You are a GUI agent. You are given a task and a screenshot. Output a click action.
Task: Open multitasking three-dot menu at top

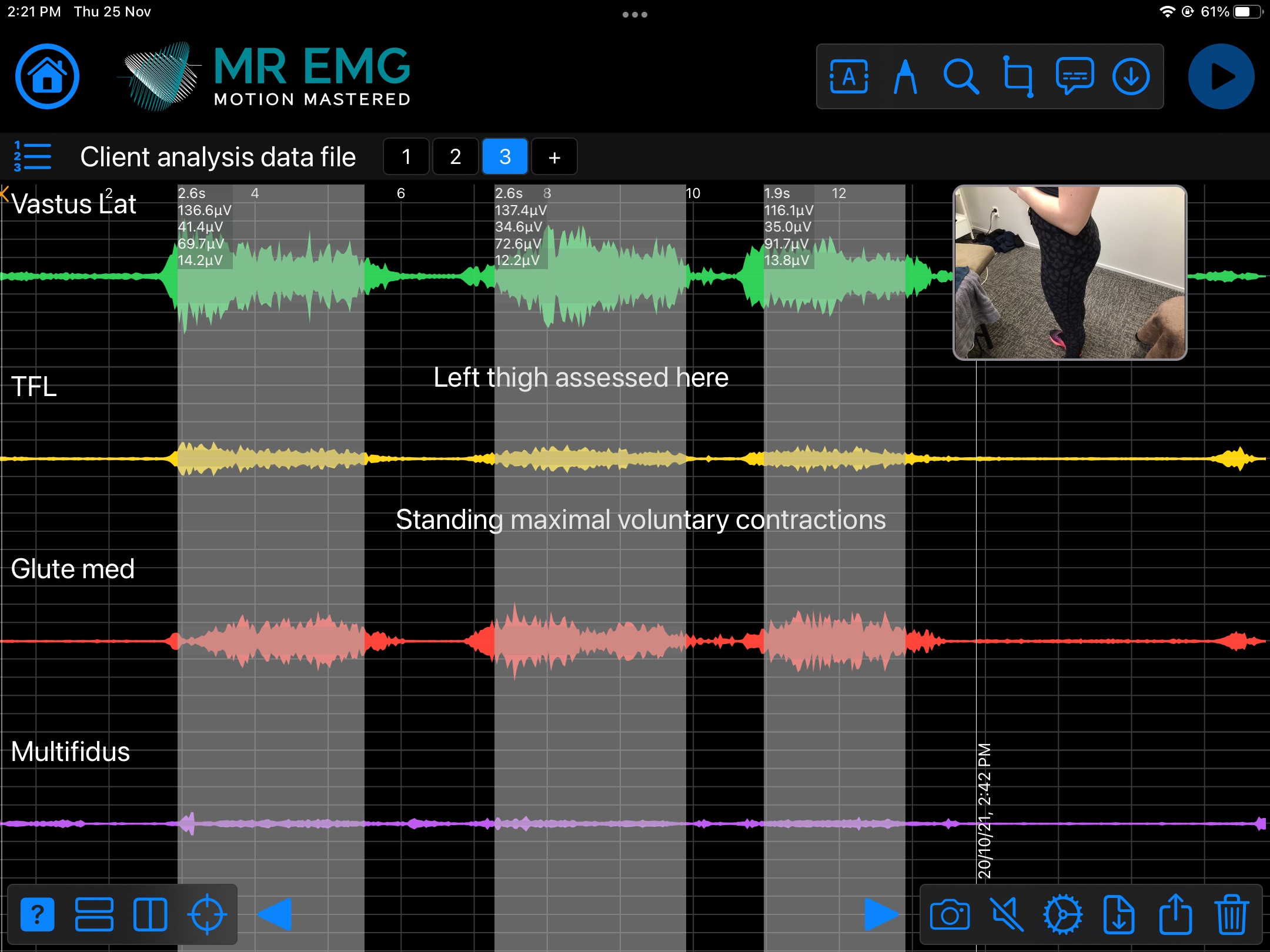pos(635,15)
